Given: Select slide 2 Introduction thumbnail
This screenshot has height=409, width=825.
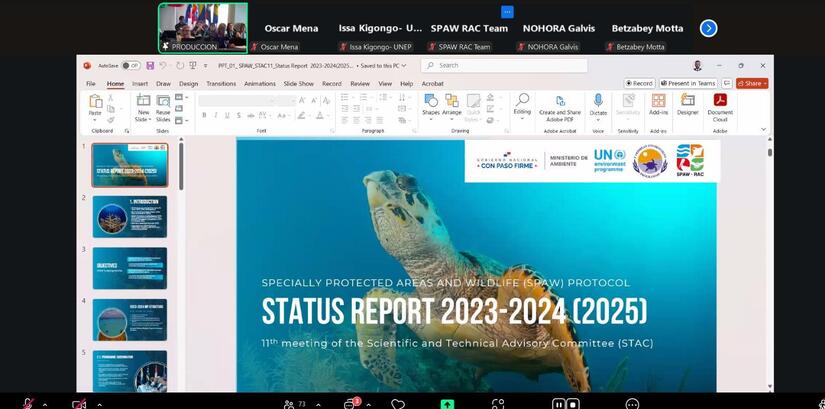Looking at the screenshot, I should pos(130,215).
